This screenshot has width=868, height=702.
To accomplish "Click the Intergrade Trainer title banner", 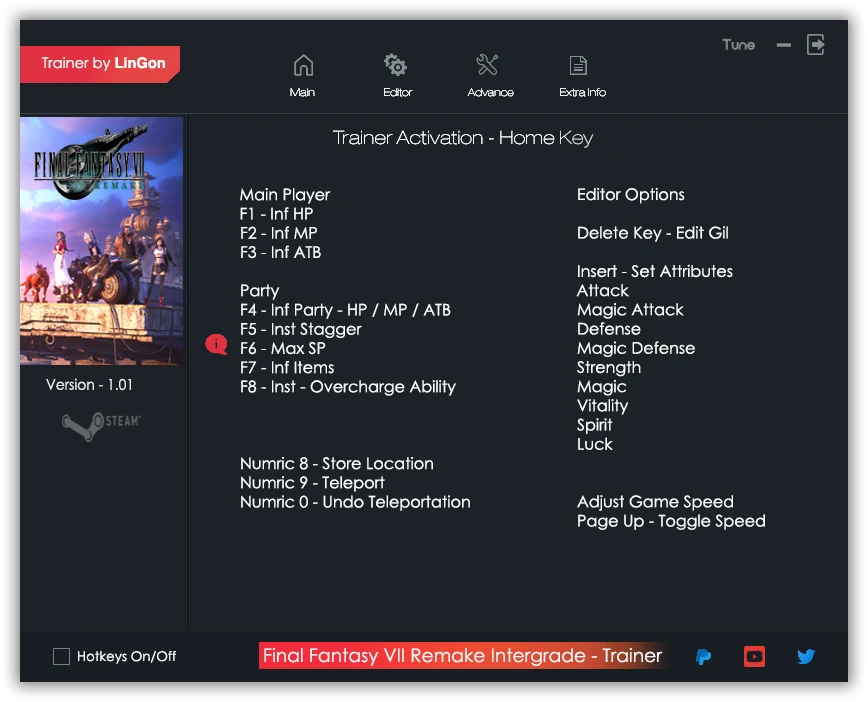I will coord(463,655).
